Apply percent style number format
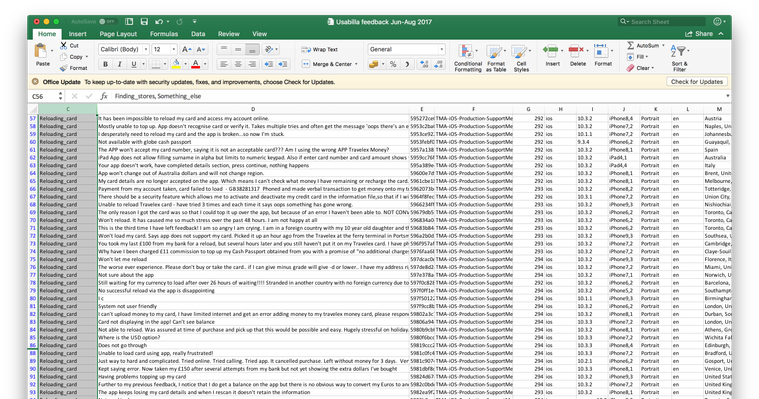 coord(393,64)
